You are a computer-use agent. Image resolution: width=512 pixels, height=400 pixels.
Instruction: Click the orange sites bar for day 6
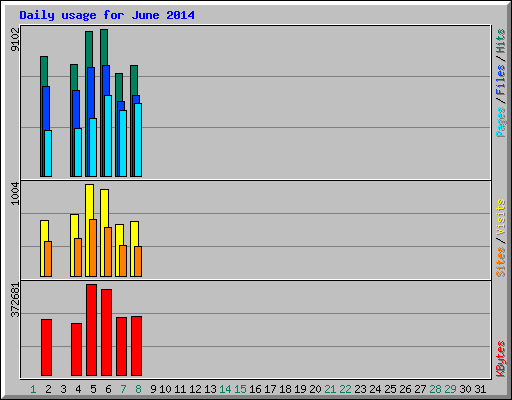click(x=108, y=252)
